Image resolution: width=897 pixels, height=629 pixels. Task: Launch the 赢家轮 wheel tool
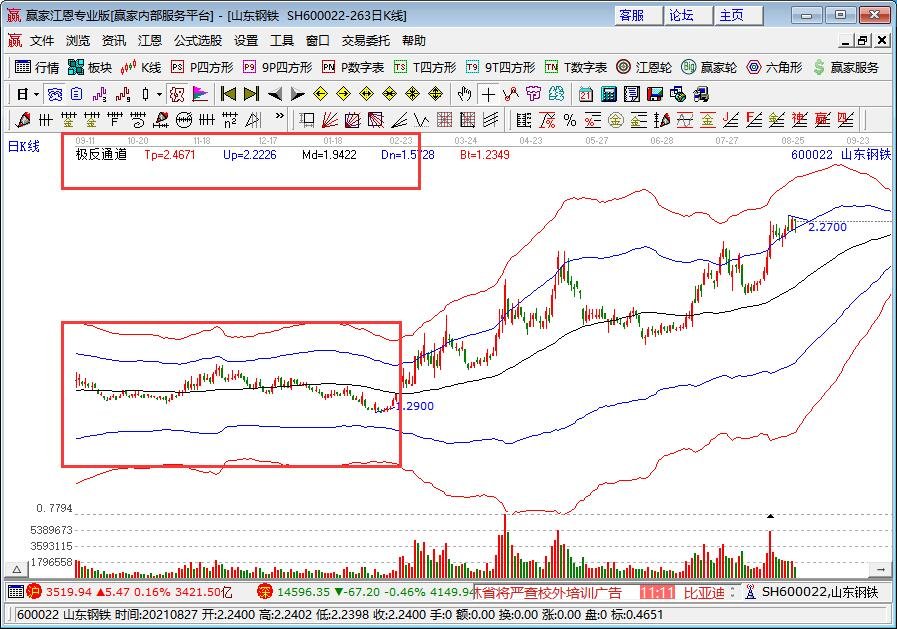pos(709,67)
